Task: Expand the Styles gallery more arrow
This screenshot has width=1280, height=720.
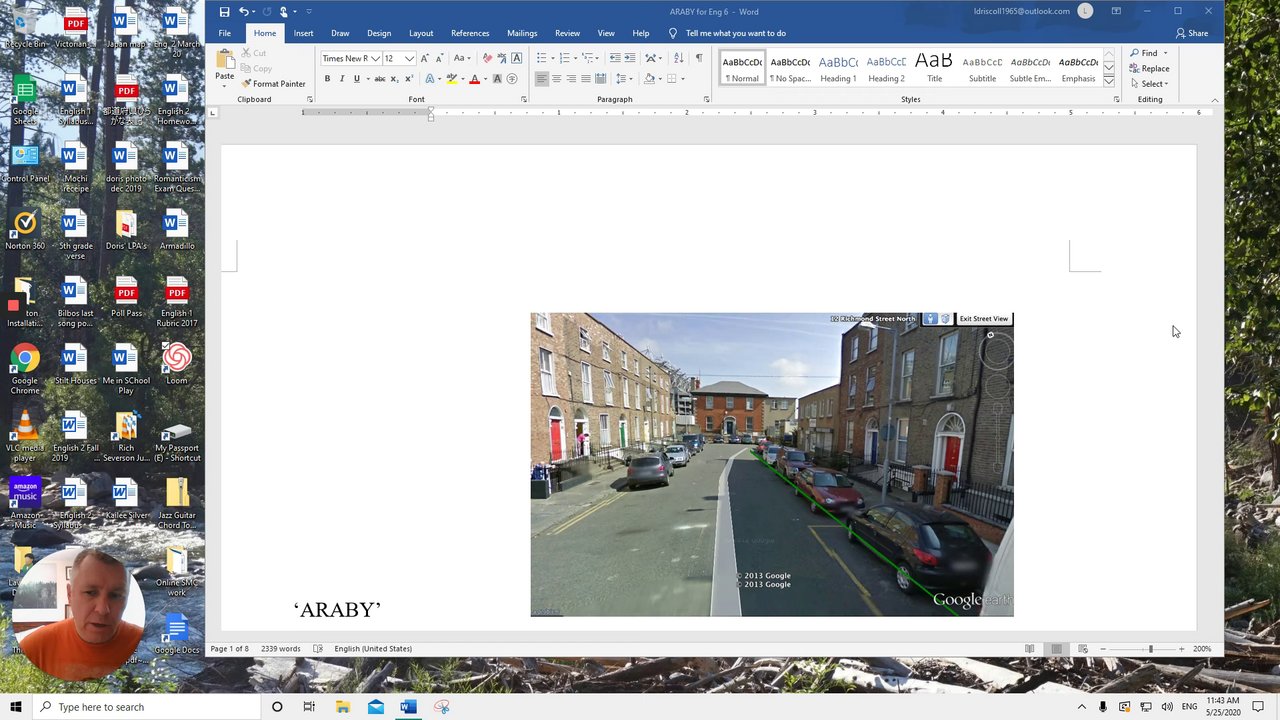Action: click(x=1109, y=81)
